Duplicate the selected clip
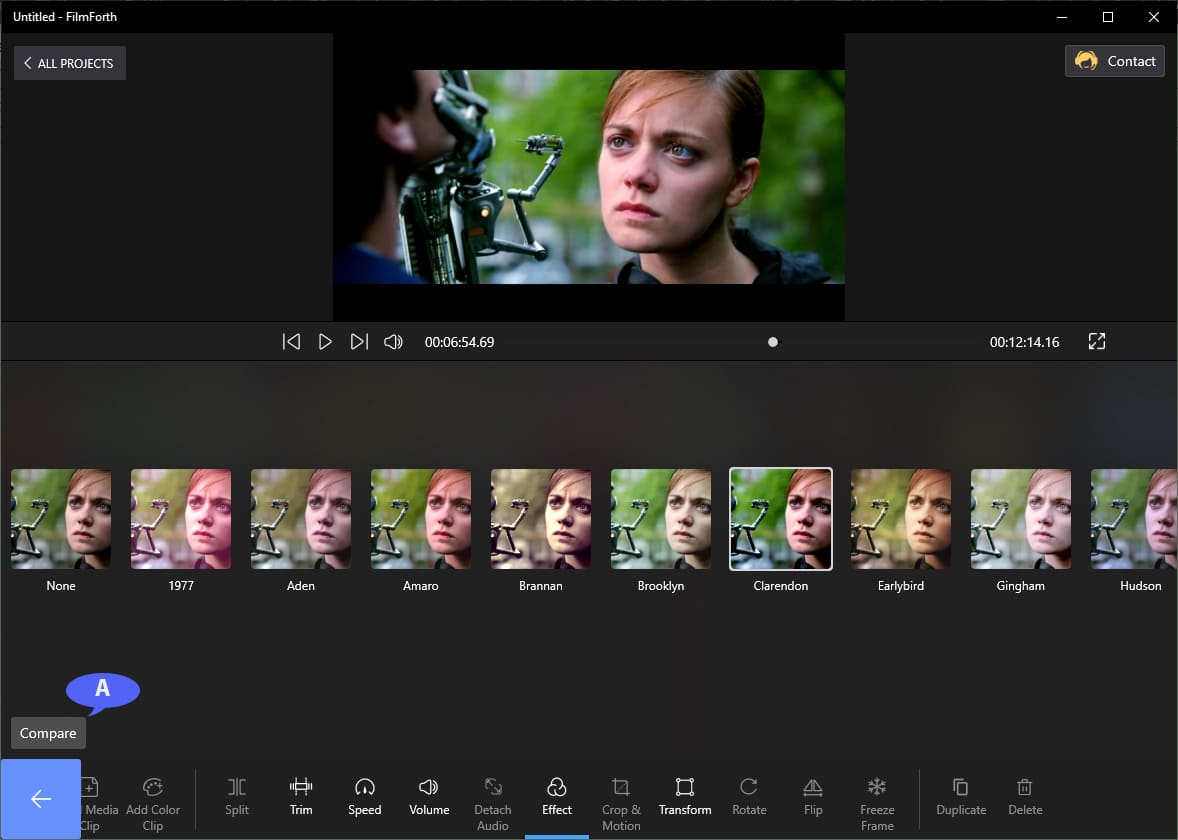The width and height of the screenshot is (1178, 840). click(x=961, y=797)
